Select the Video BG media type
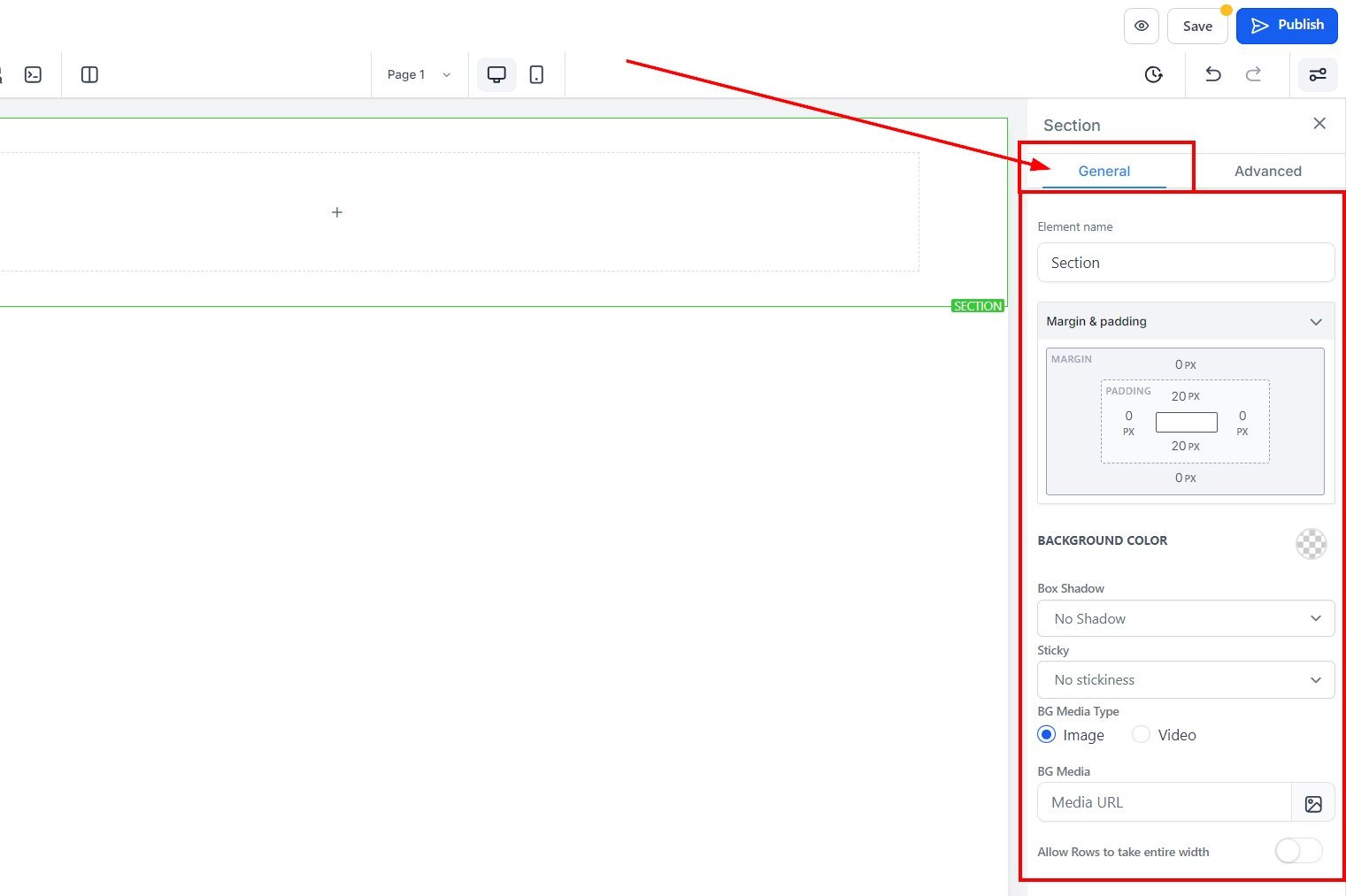The image size is (1346, 896). (x=1142, y=735)
